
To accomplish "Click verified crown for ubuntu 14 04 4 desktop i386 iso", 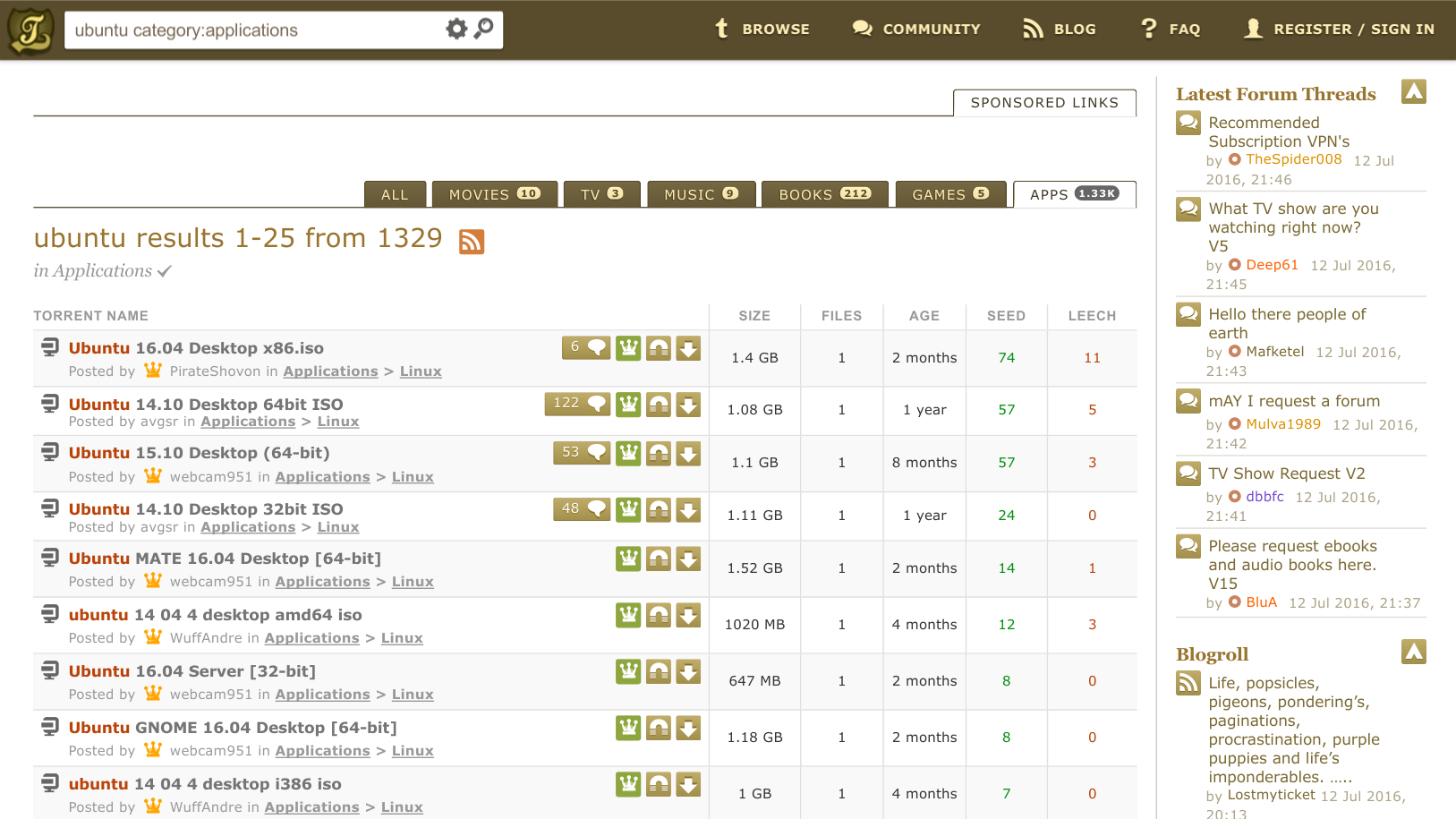I will click(629, 785).
